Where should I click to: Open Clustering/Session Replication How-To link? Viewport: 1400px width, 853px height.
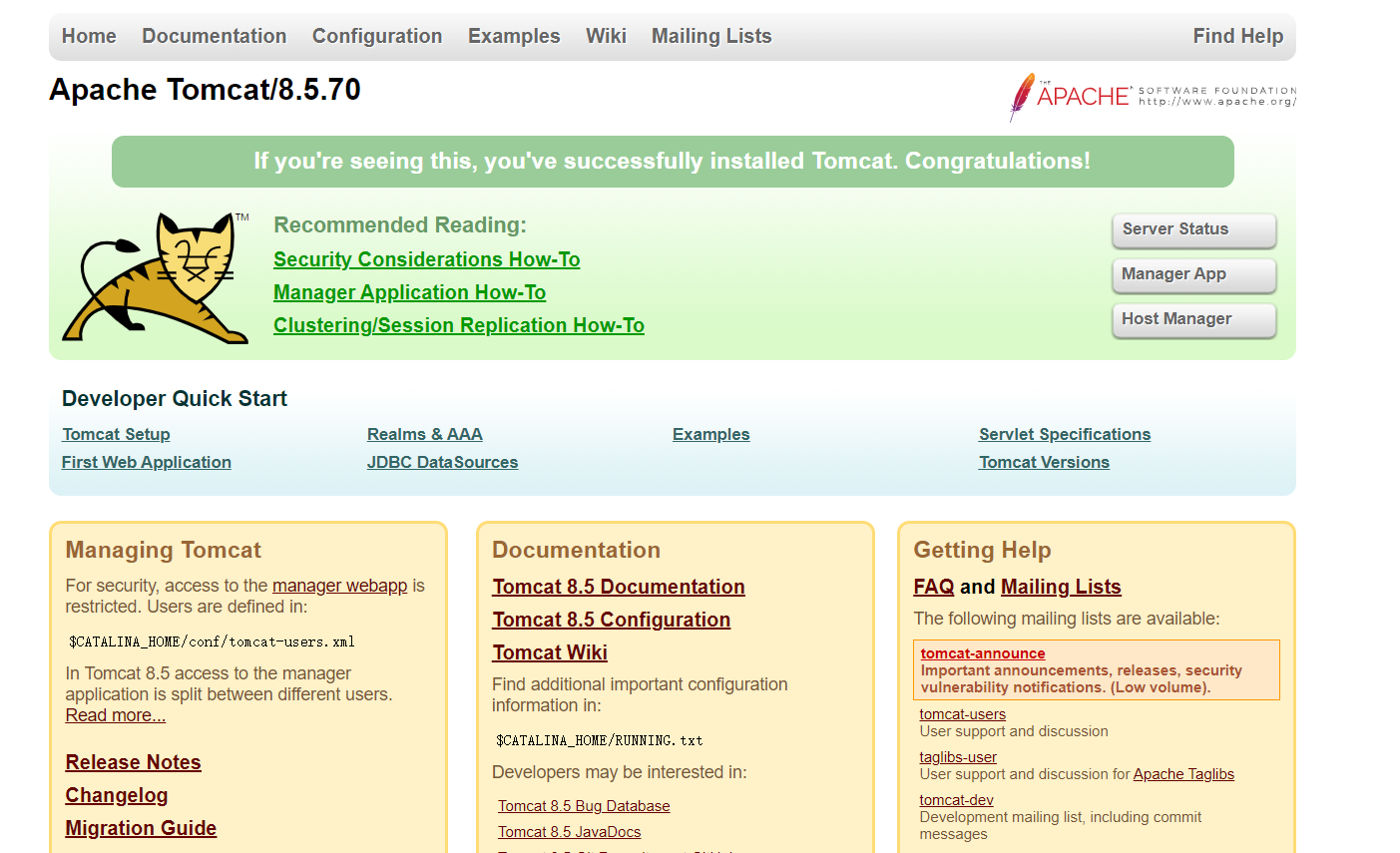click(x=459, y=325)
